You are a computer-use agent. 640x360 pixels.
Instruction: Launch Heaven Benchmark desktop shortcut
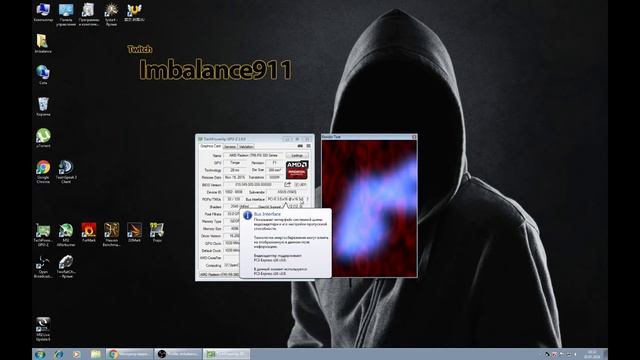pyautogui.click(x=111, y=235)
